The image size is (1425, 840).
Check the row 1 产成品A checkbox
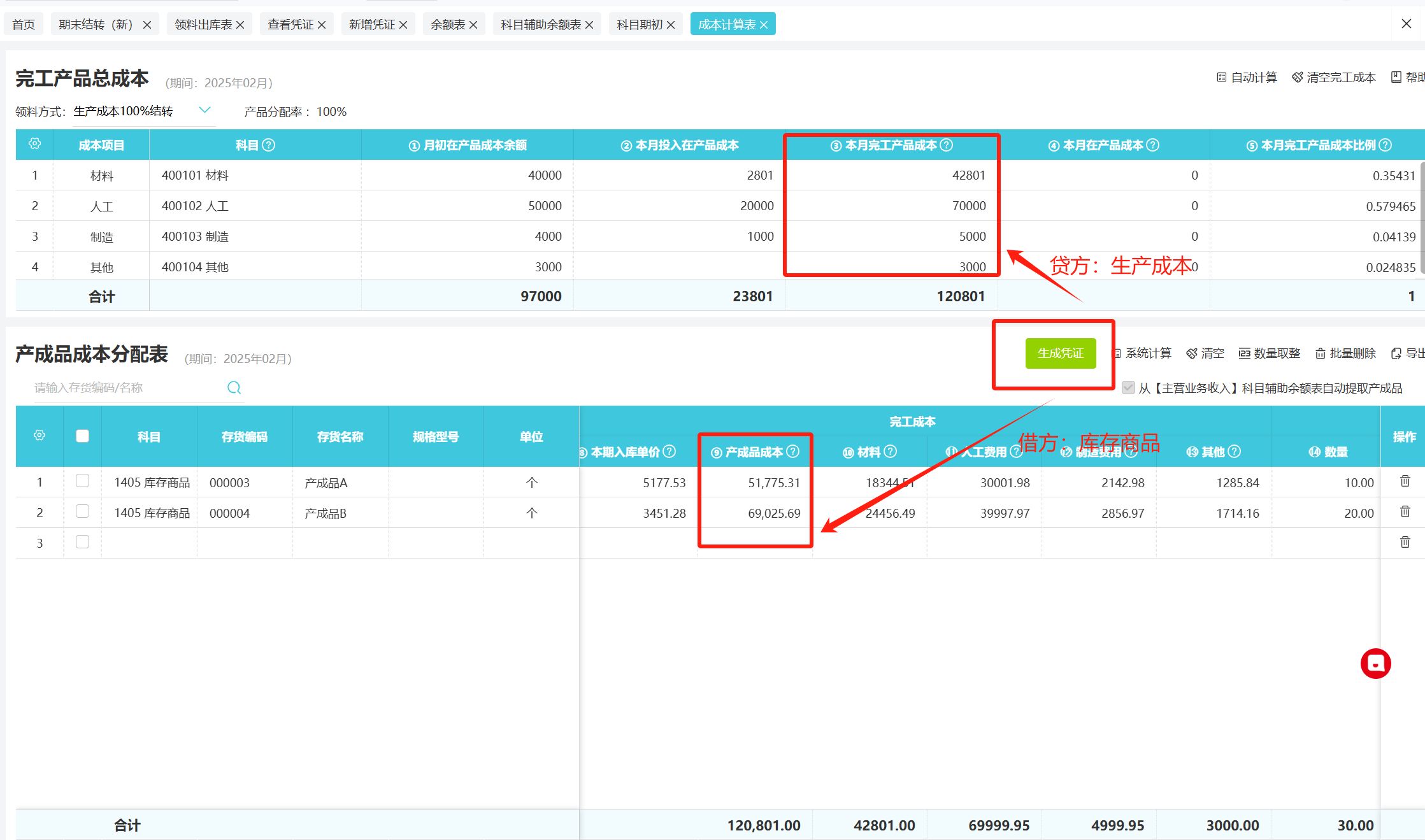coord(82,481)
